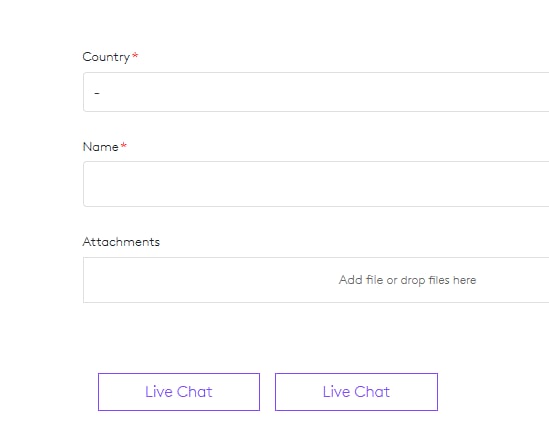Choose 'Add file' in the attachments area
The width and height of the screenshot is (549, 440).
tap(361, 280)
